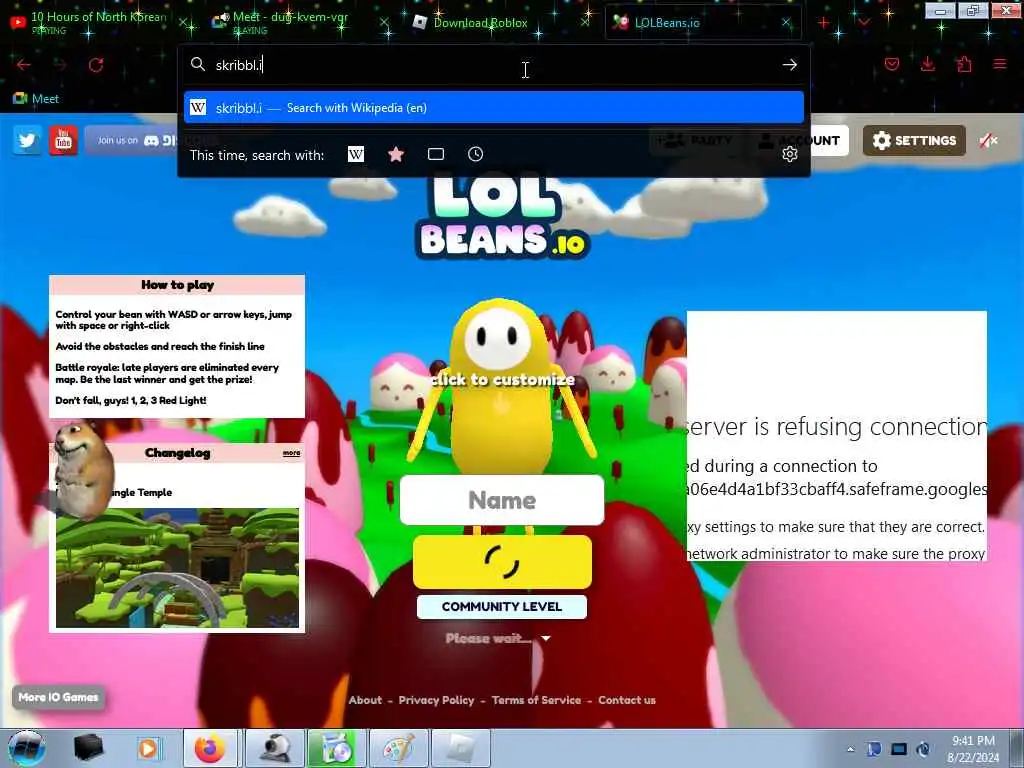Switch to the 10 Hours of North Korean tab
This screenshot has width=1024, height=768.
point(98,23)
